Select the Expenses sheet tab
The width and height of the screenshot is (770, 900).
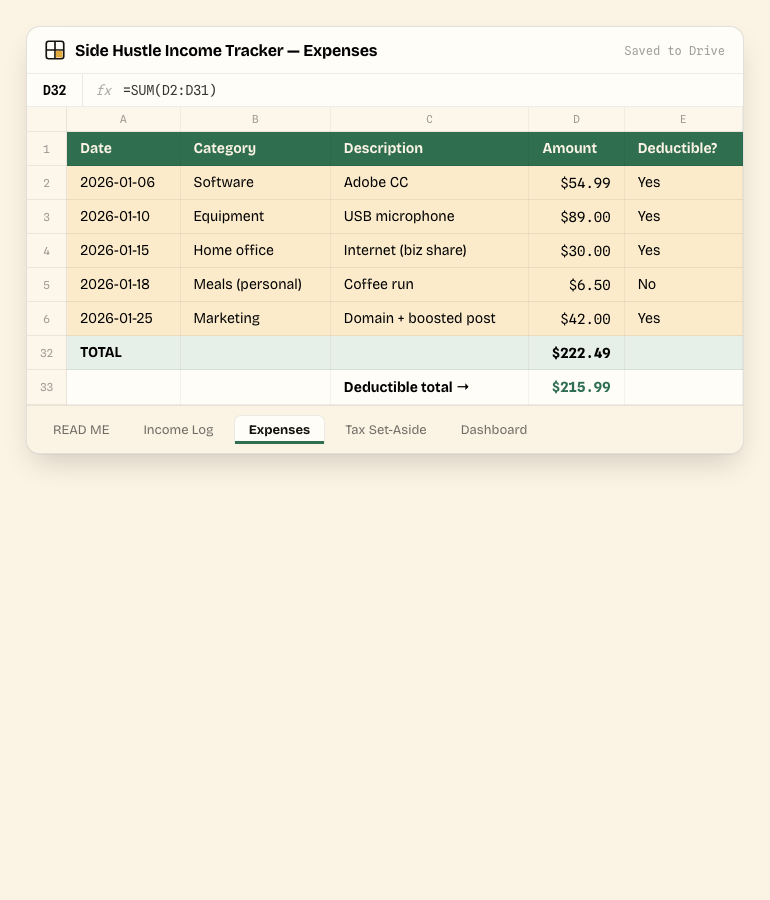[x=279, y=430]
